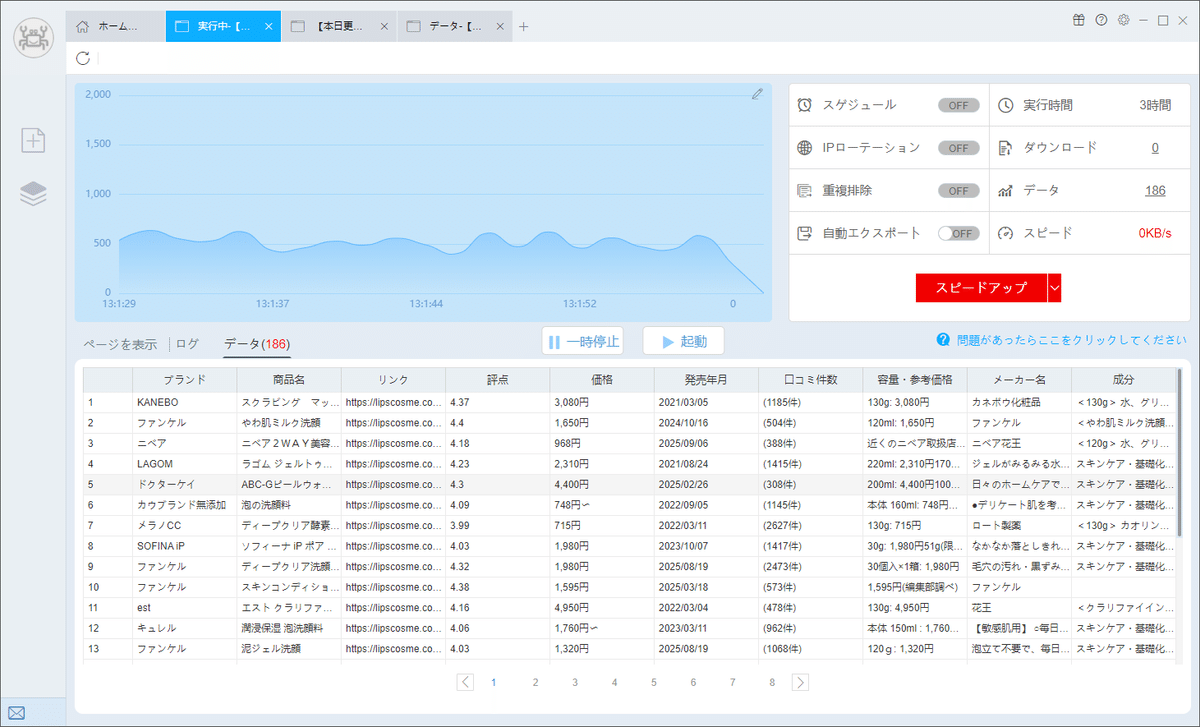Click the Octoparse crab logo
Viewport: 1200px width, 727px height.
pyautogui.click(x=33, y=38)
